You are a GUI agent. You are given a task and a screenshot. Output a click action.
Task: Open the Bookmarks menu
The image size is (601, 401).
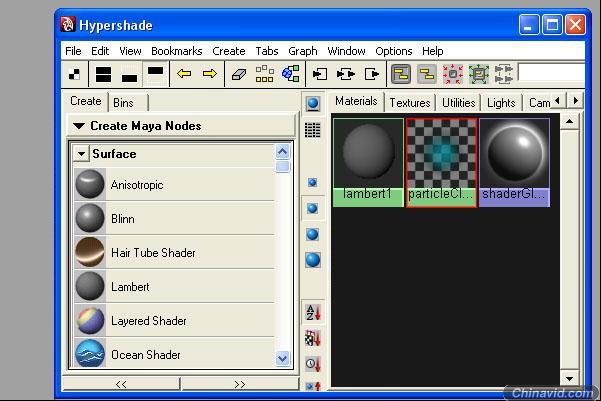click(177, 51)
